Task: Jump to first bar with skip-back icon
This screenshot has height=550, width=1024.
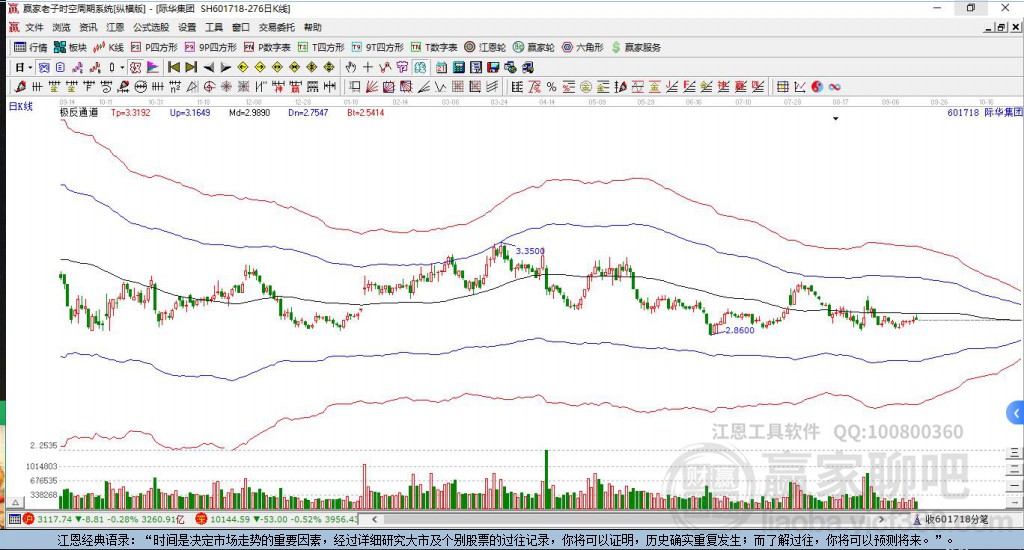Action: click(174, 67)
